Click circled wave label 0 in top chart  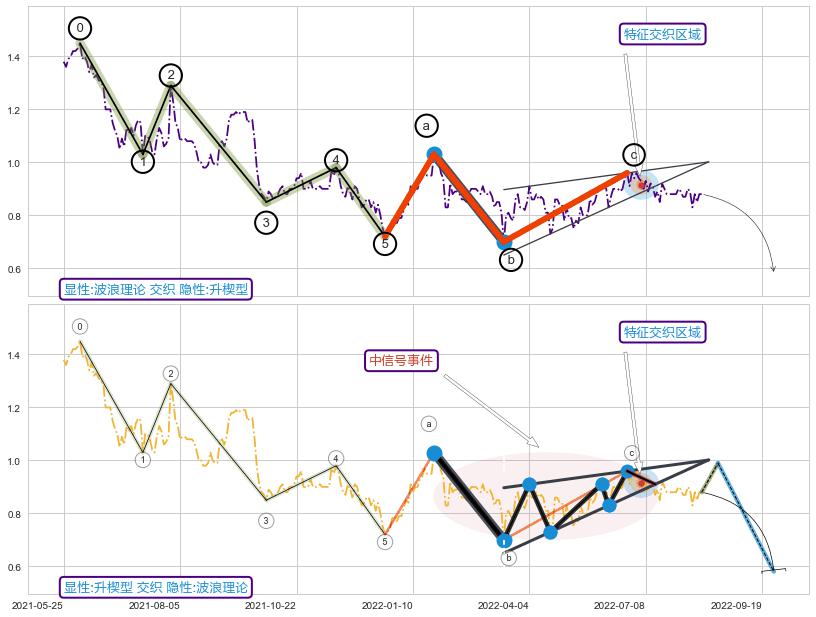point(80,28)
